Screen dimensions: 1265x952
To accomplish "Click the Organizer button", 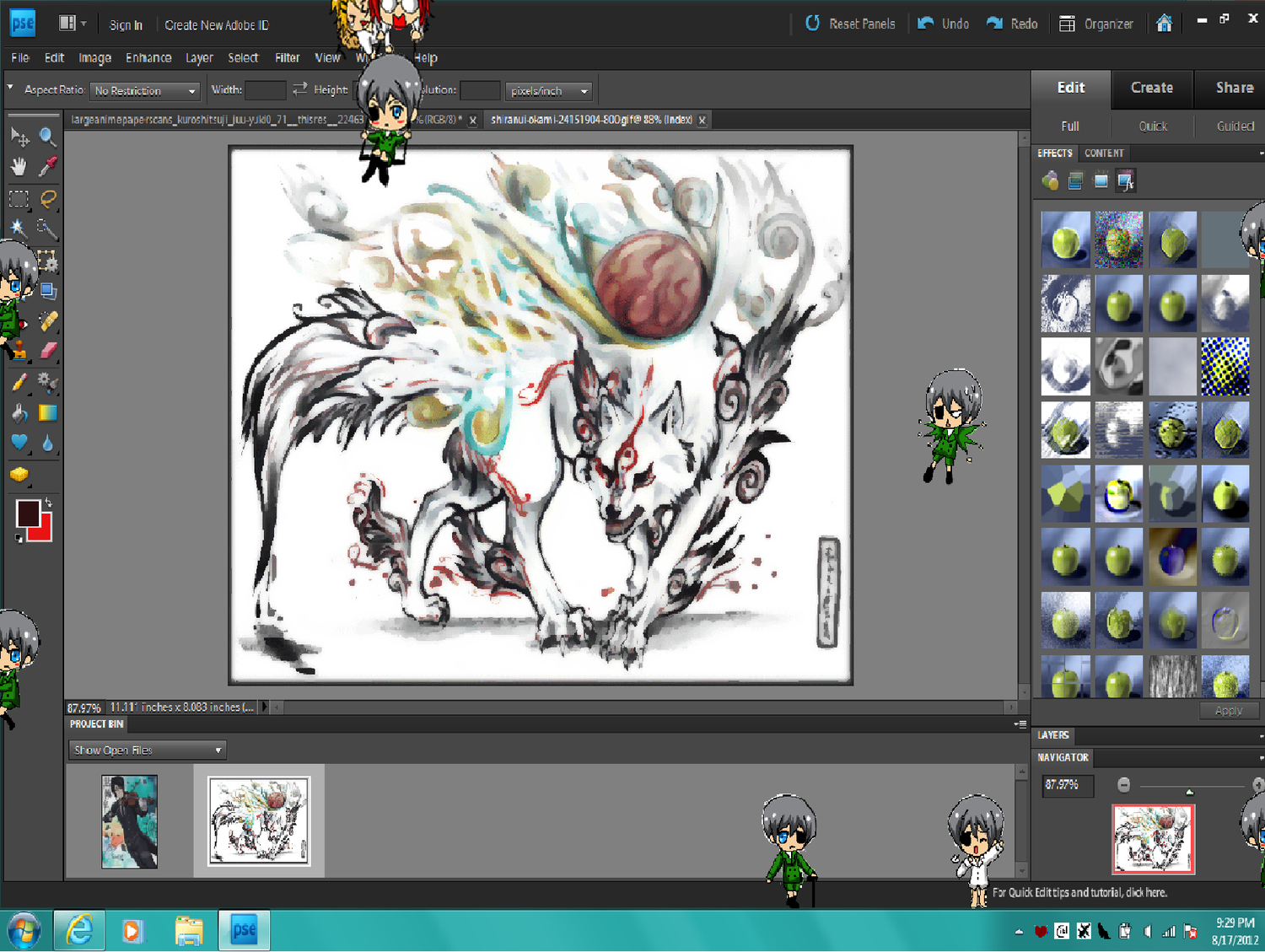I will [x=1096, y=24].
